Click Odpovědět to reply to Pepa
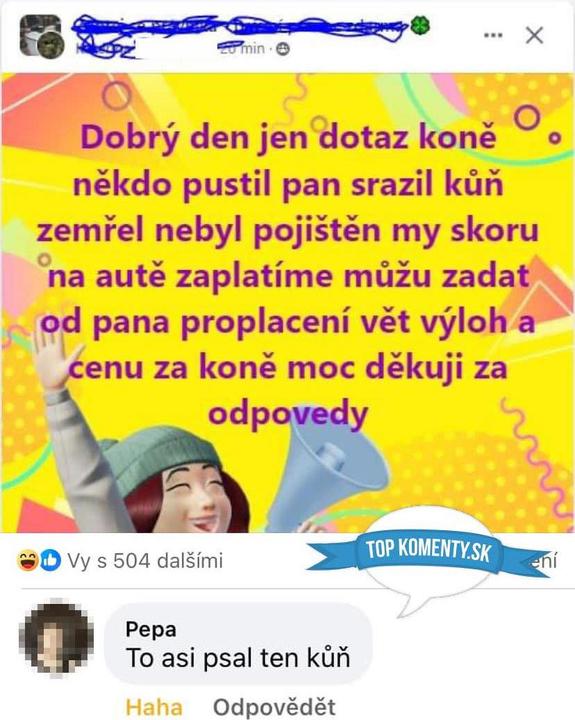 (x=274, y=707)
